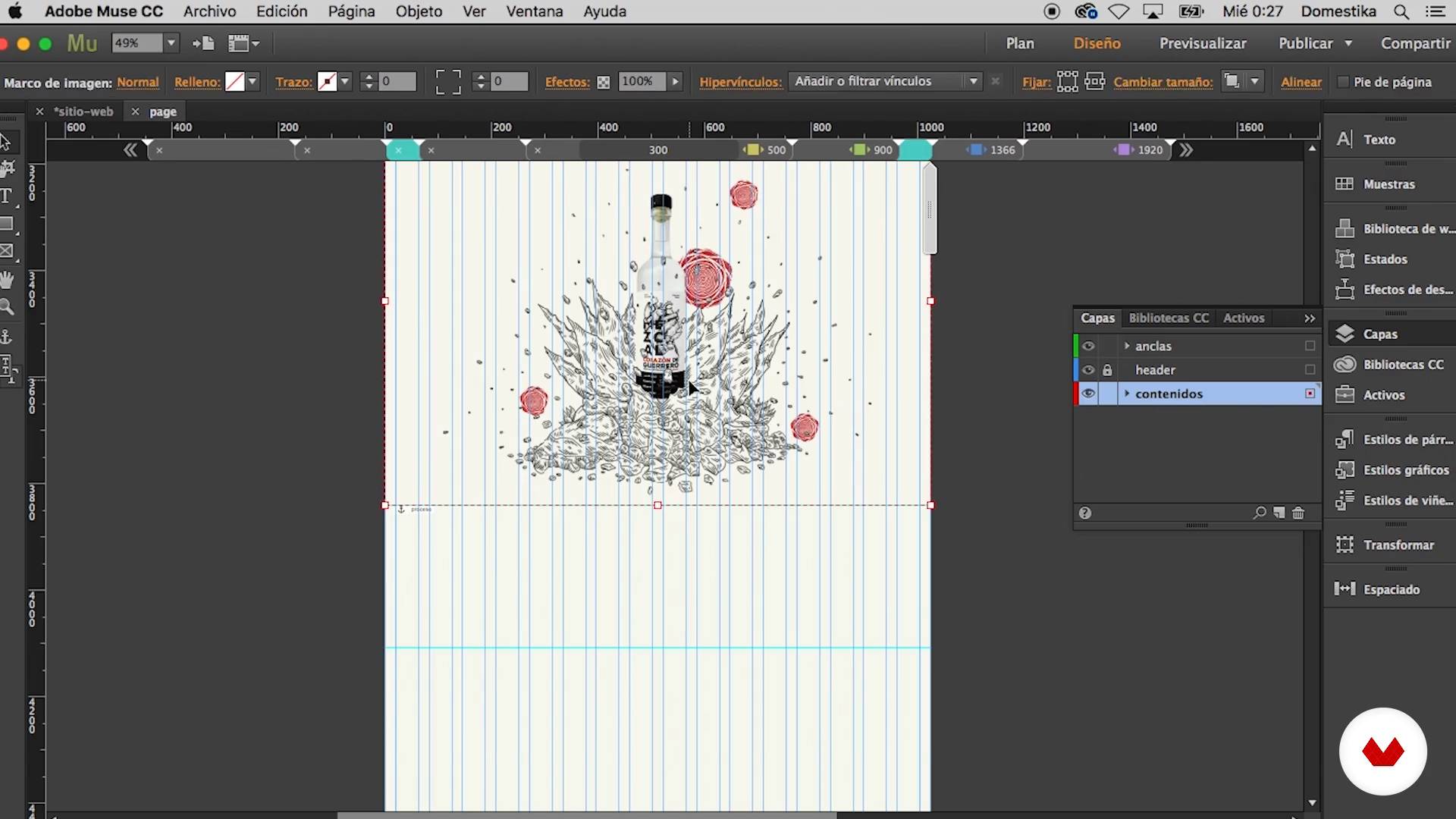Open the Publicar dropdown arrow
1456x819 pixels.
point(1348,43)
